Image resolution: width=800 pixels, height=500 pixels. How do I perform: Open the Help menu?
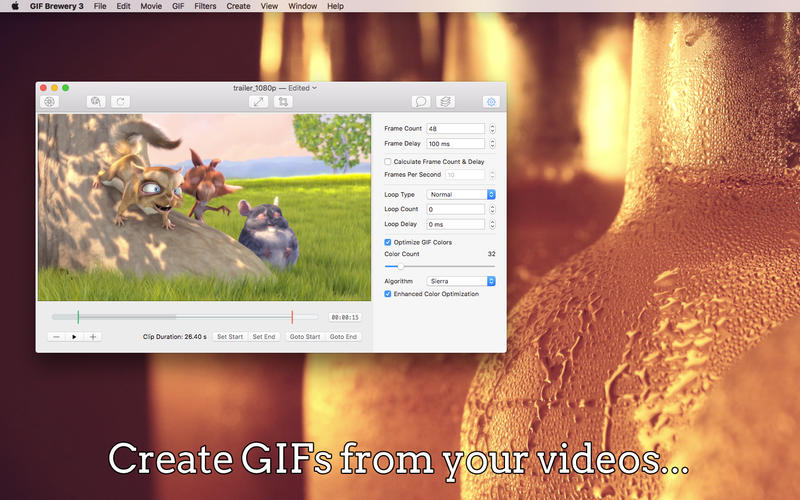(x=335, y=6)
